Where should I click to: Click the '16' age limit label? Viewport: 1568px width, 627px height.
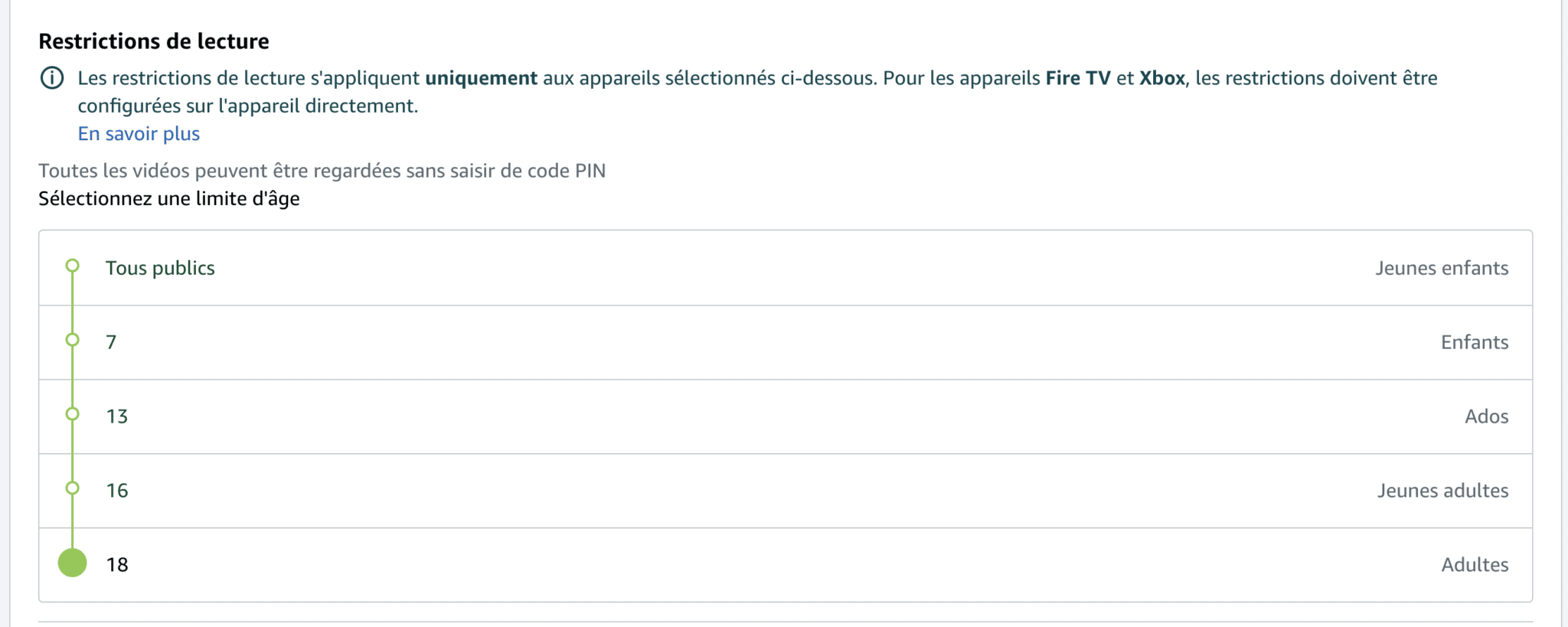116,491
